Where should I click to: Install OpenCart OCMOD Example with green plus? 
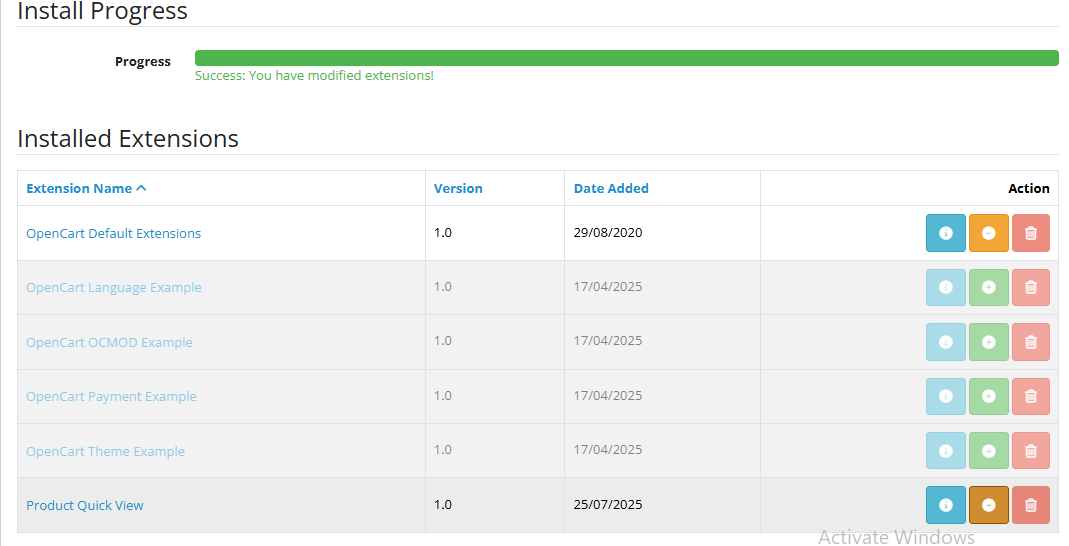988,342
